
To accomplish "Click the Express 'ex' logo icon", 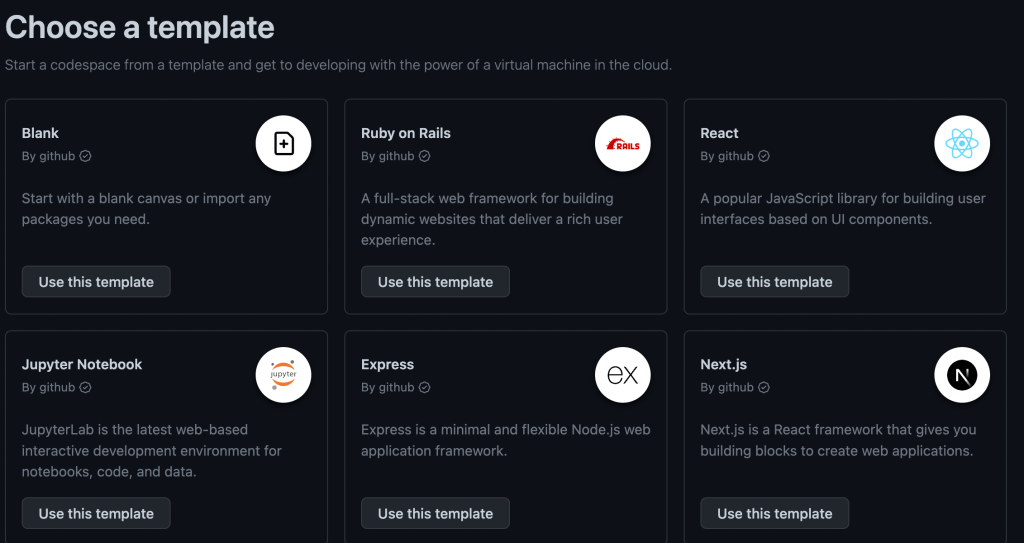I will pos(623,375).
